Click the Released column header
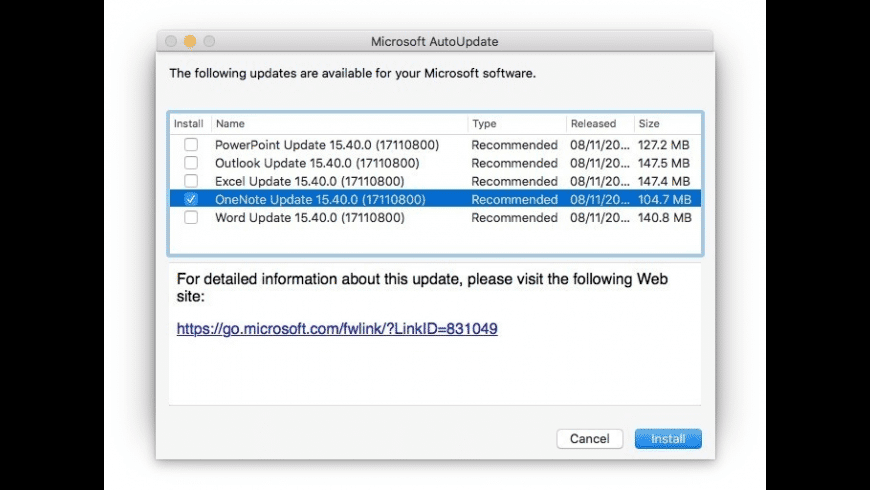 [x=598, y=124]
